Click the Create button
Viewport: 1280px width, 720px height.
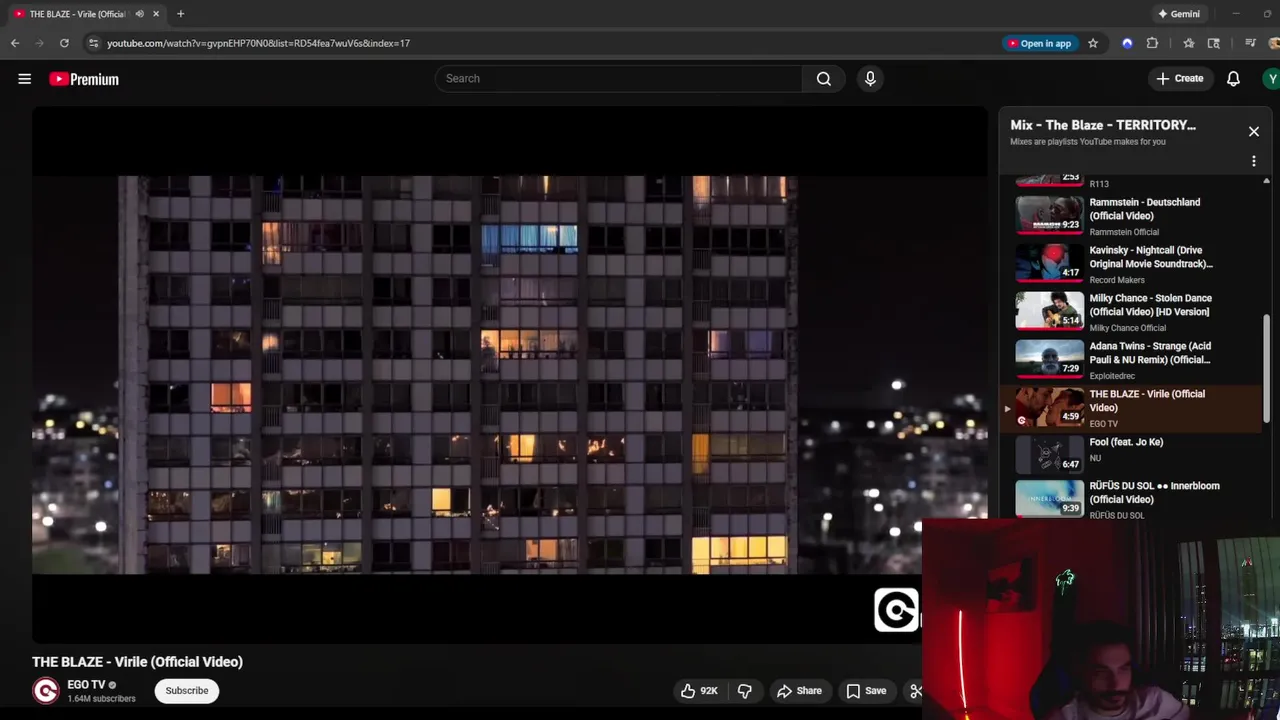click(1180, 78)
